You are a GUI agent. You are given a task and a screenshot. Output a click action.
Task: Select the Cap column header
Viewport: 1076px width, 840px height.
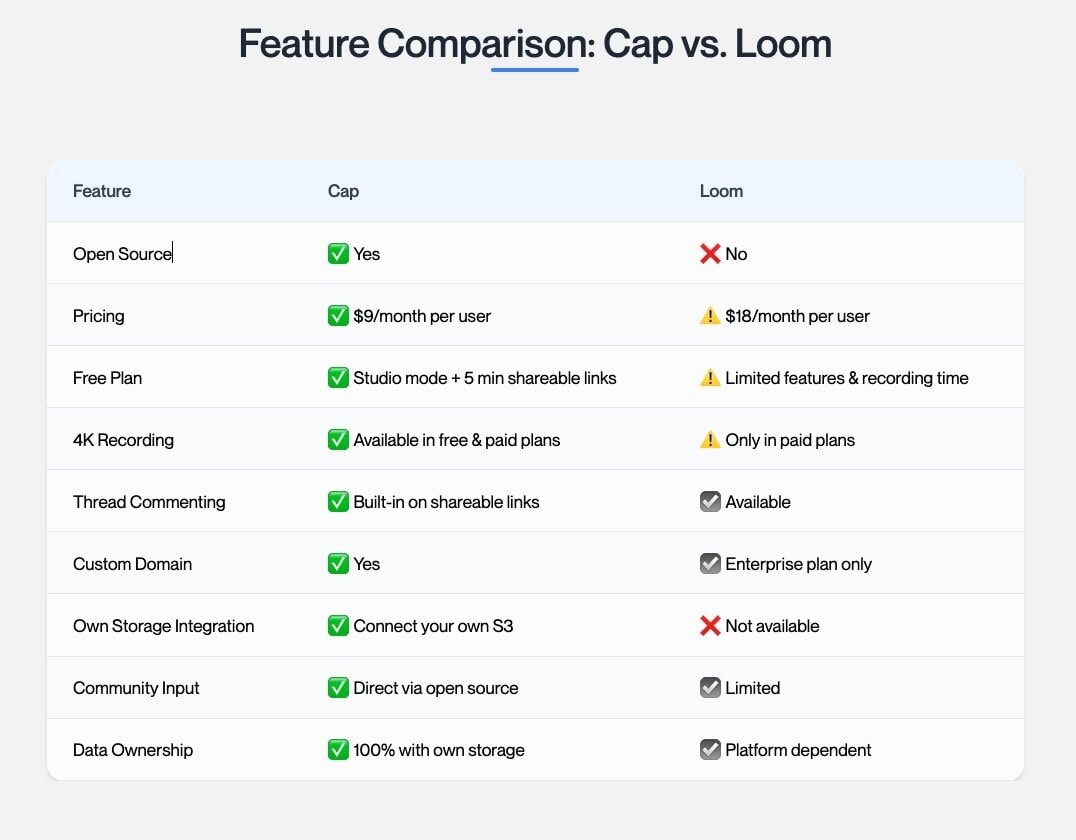pyautogui.click(x=343, y=191)
